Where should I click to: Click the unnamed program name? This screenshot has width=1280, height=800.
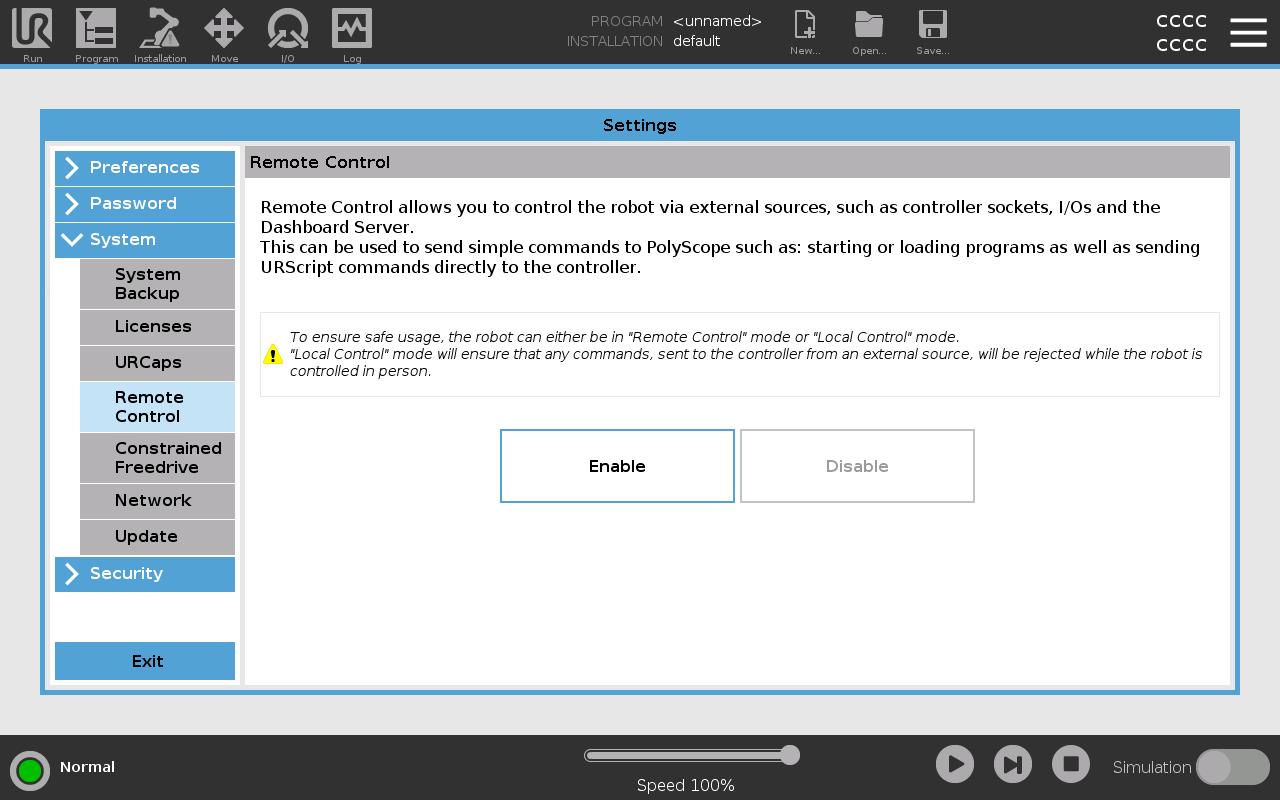[717, 21]
